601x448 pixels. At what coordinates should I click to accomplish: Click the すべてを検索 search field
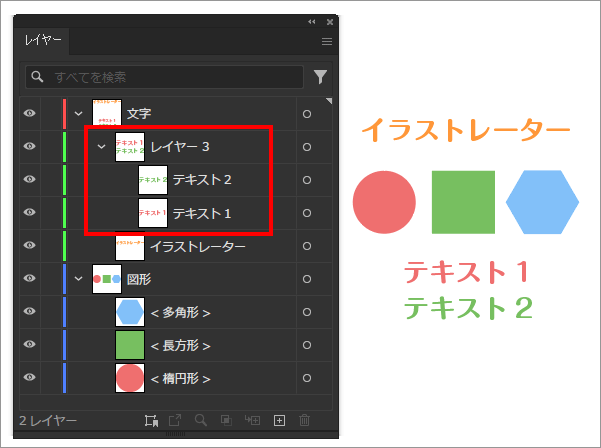coord(164,77)
